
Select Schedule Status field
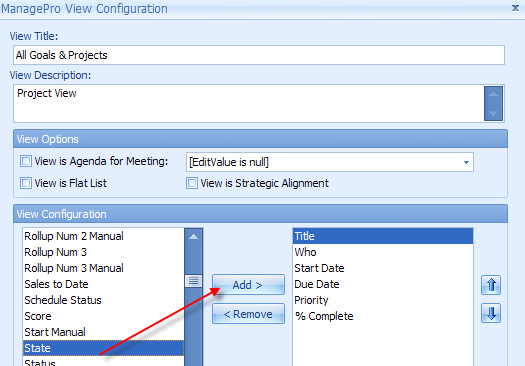(103, 300)
